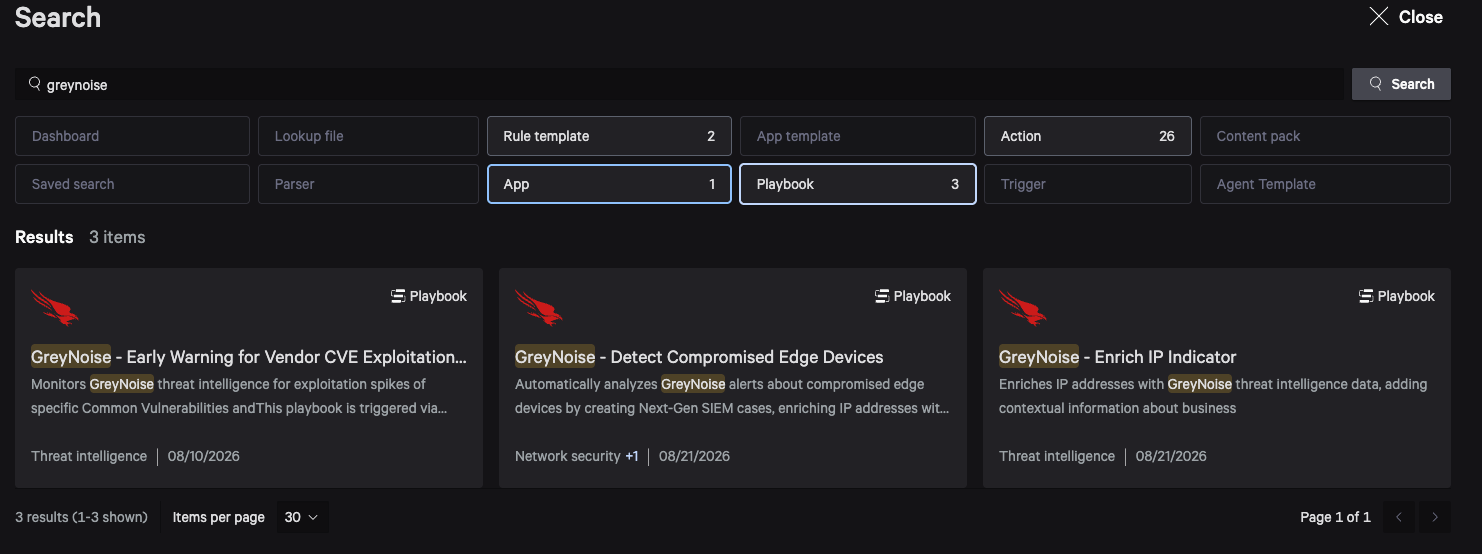Click date 08/10/2026 on first card
1482x554 pixels.
[204, 456]
